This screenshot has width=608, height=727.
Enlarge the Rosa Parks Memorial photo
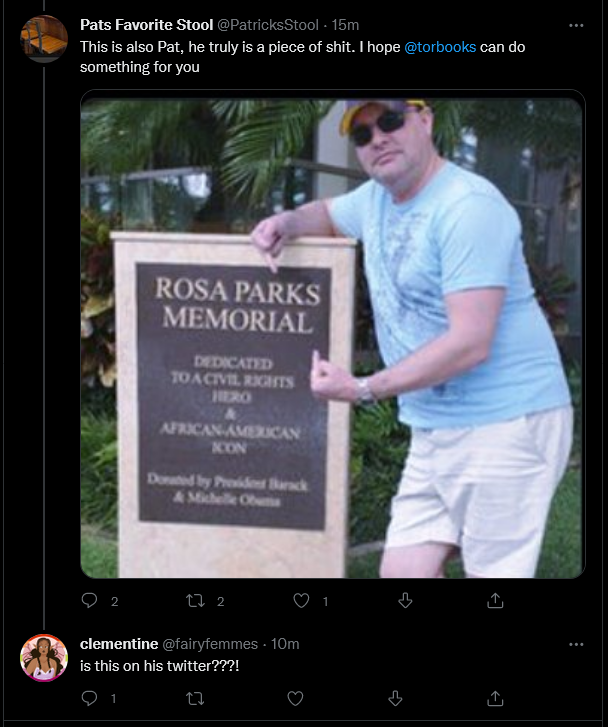tap(332, 338)
